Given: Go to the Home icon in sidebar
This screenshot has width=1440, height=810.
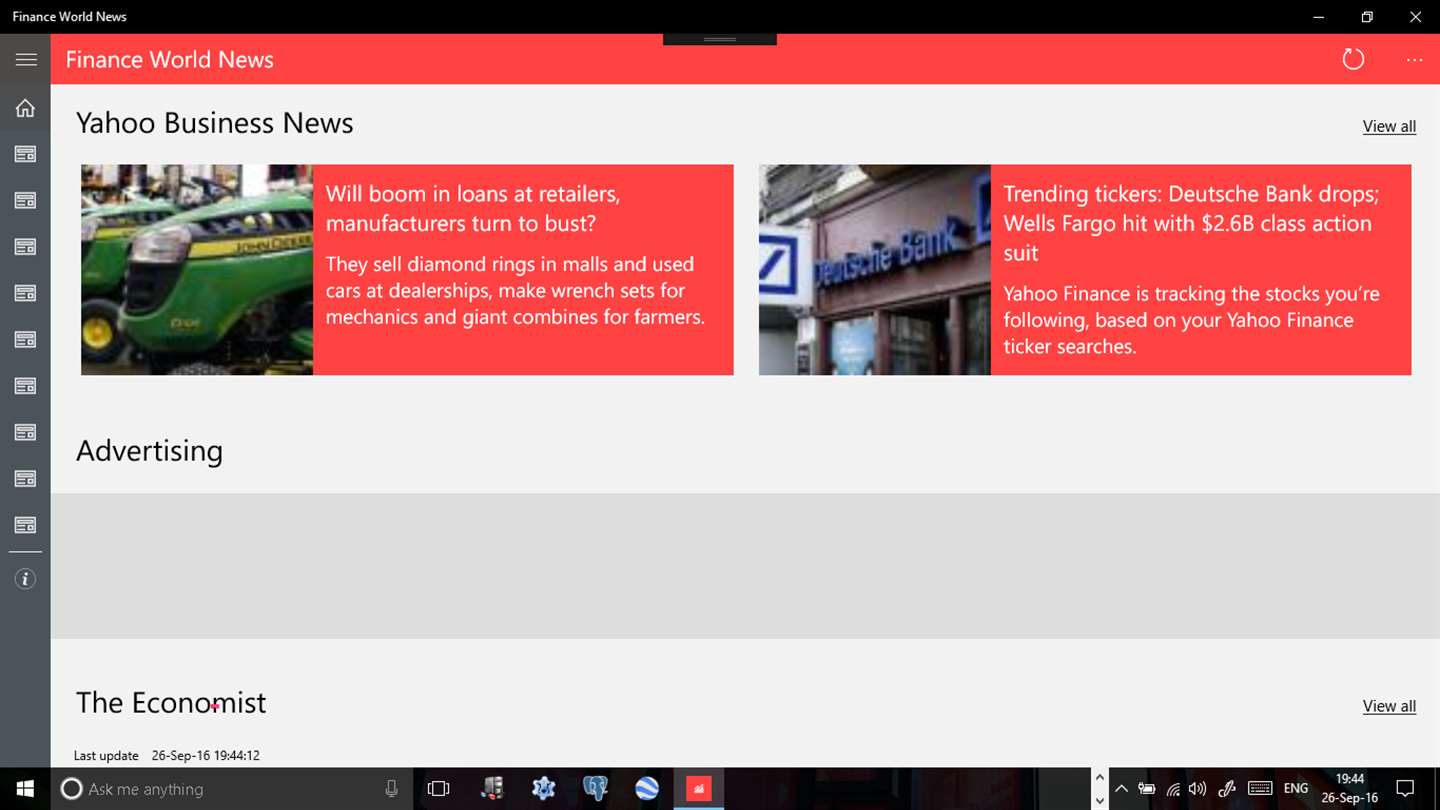Looking at the screenshot, I should 25,108.
